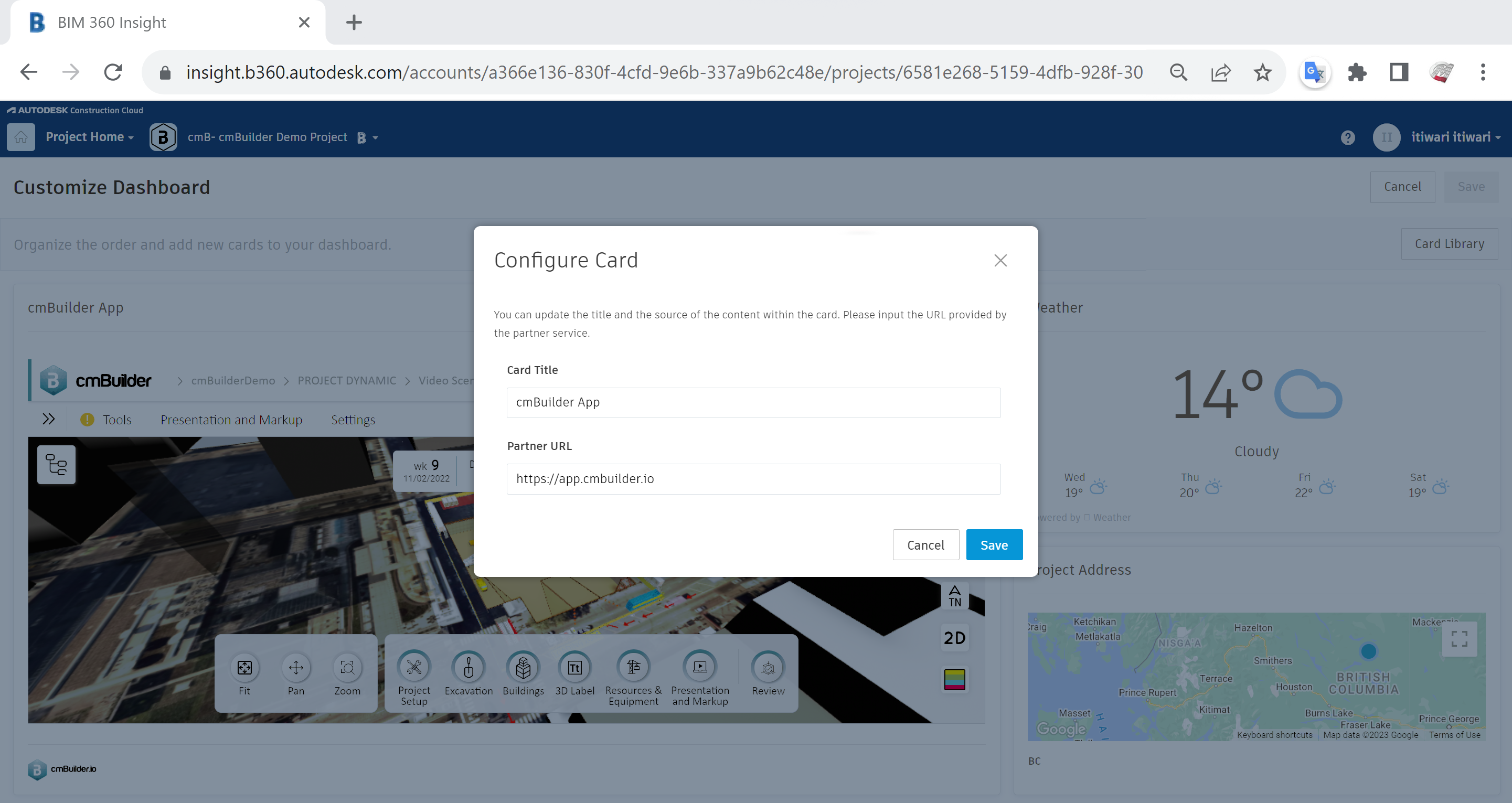Screen dimensions: 1512x803
Task: Select the Buildings tool icon
Action: pos(523,668)
